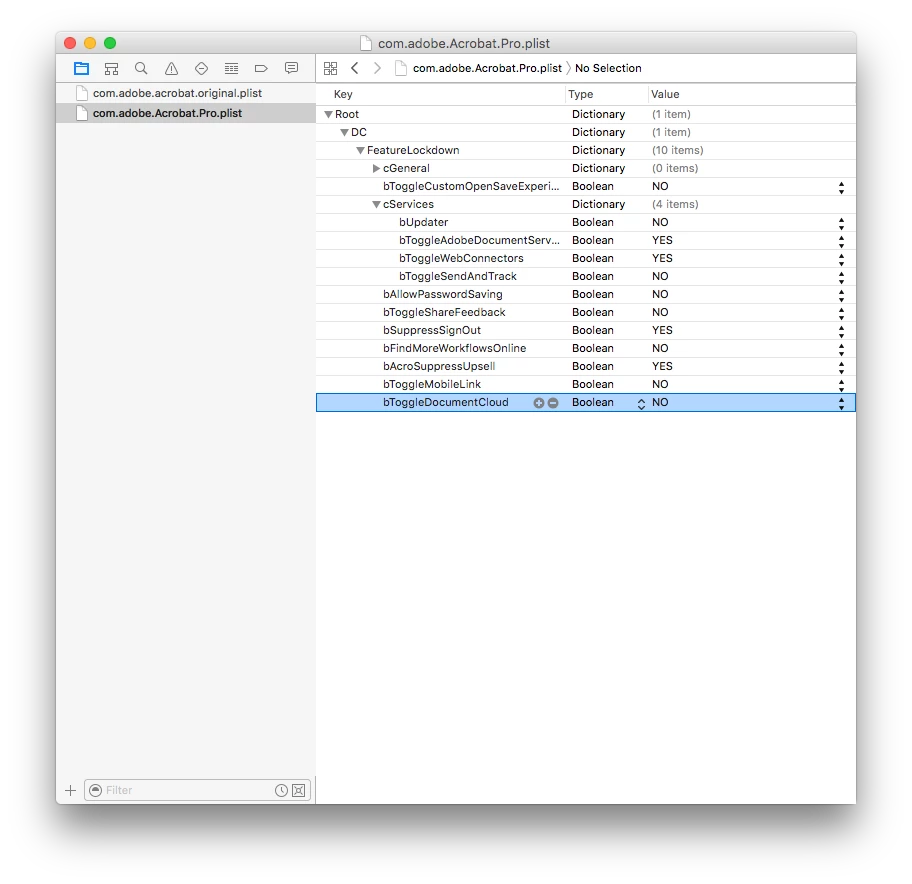Open the Symbol navigator hierarchy icon
912x884 pixels.
[x=111, y=69]
